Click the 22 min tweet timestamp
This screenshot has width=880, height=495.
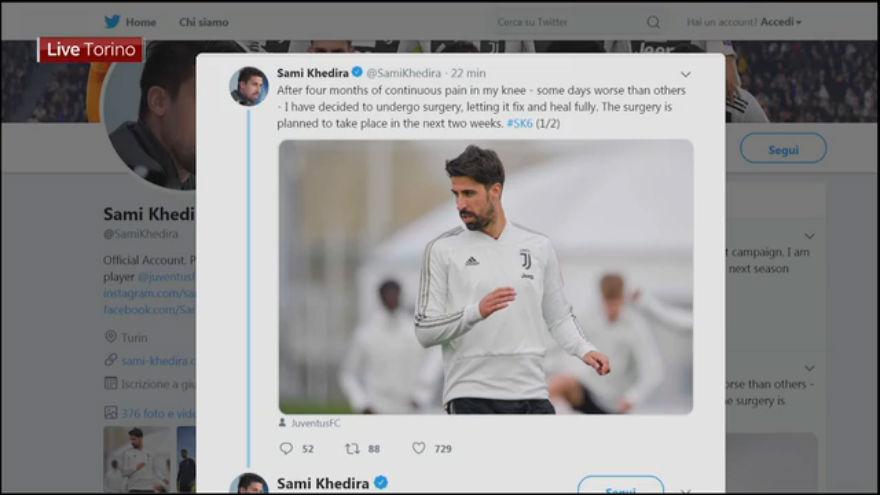468,73
